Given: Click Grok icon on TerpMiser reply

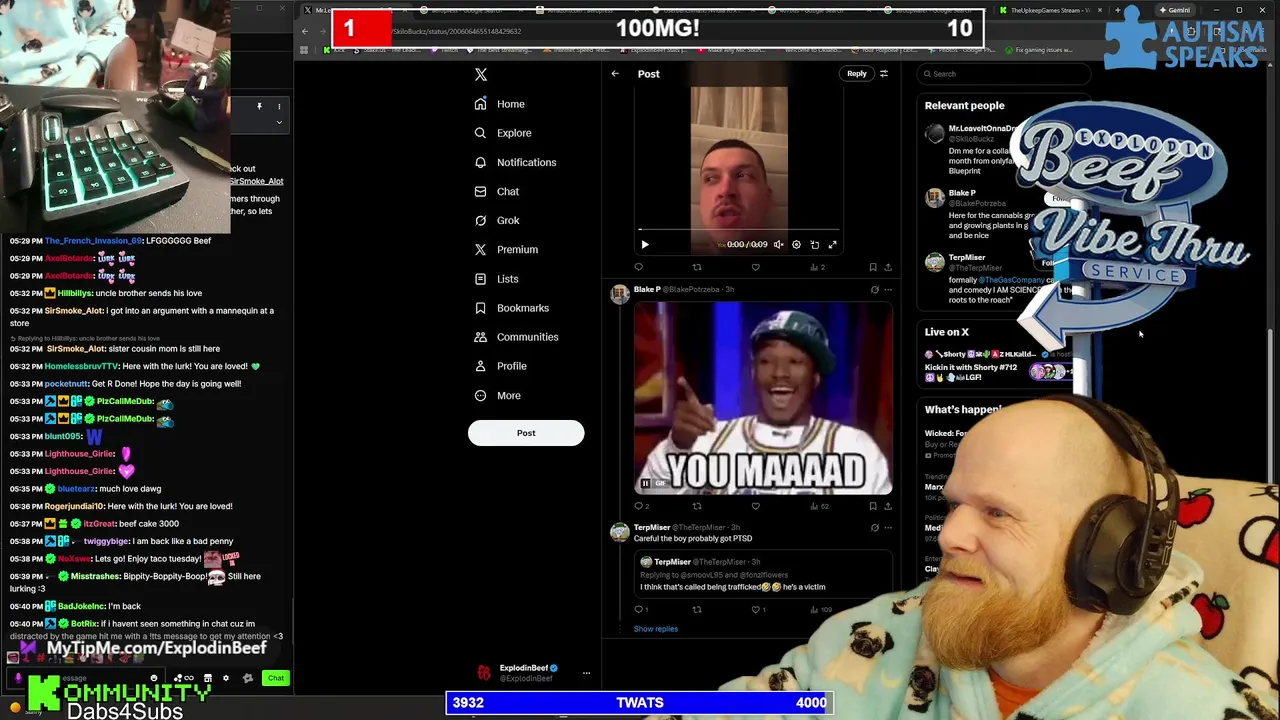Looking at the screenshot, I should coord(875,528).
